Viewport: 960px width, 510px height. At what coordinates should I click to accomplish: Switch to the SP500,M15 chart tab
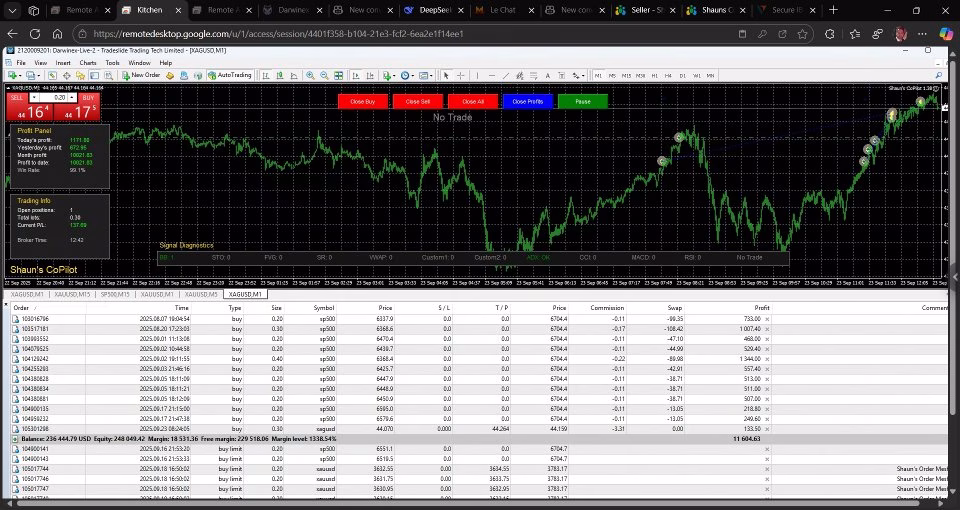click(x=115, y=294)
